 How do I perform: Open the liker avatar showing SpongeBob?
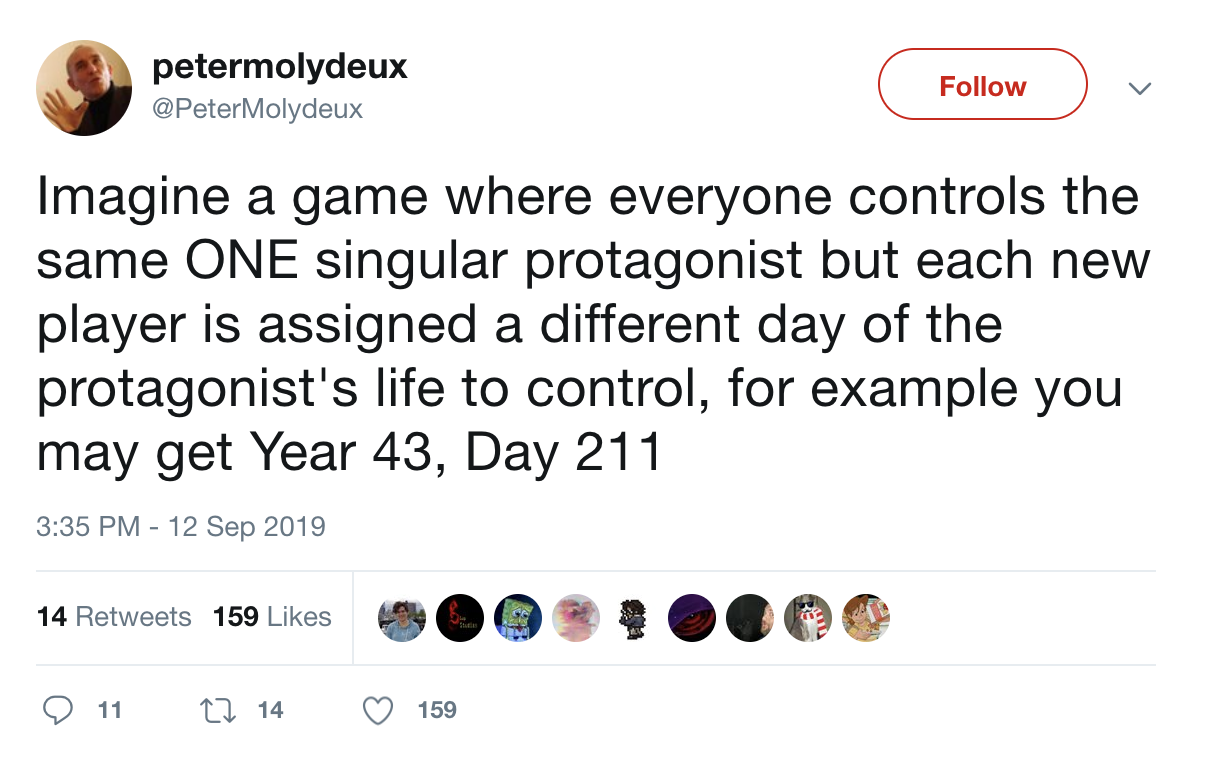coord(518,618)
